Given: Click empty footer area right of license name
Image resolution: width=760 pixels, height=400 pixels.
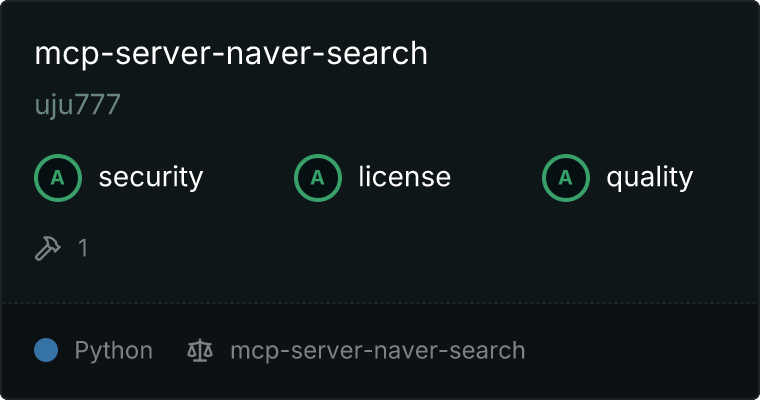Looking at the screenshot, I should point(640,351).
